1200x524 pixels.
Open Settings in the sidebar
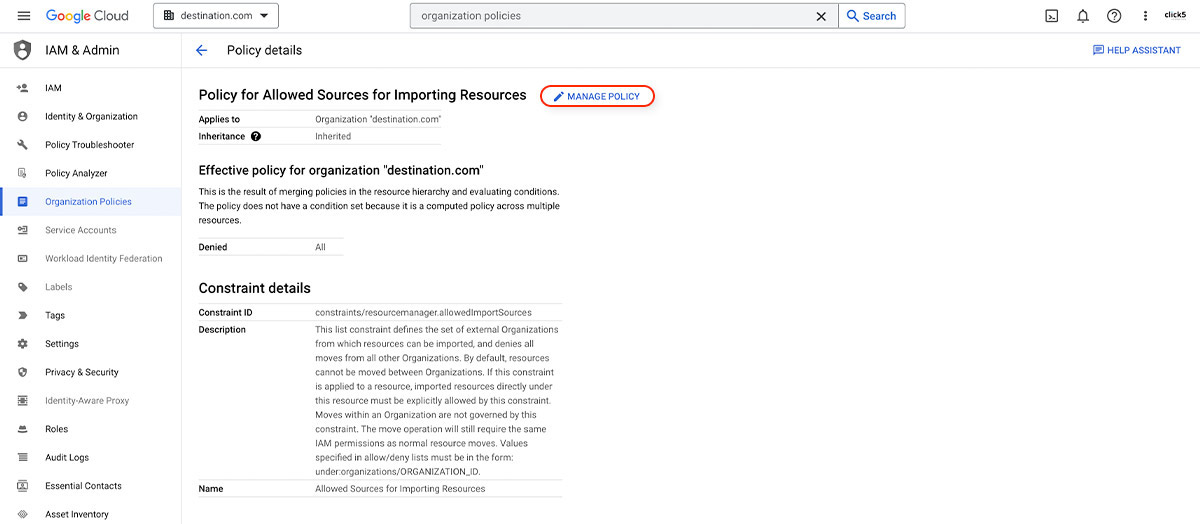coord(90,343)
